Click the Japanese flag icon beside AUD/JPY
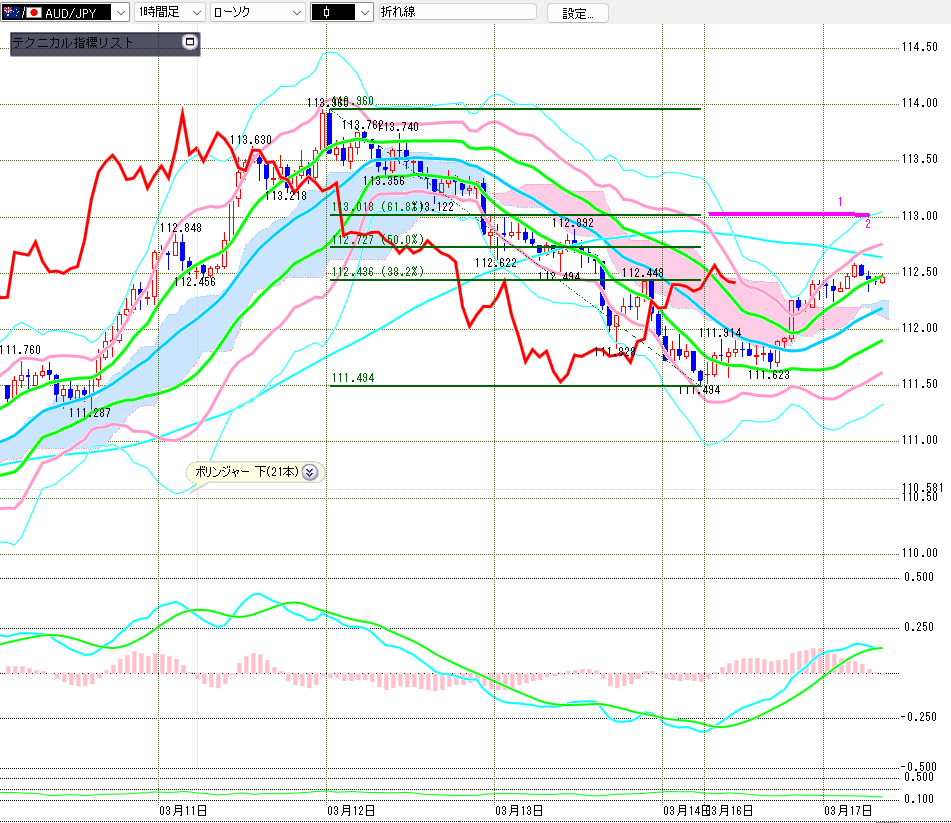951x823 pixels. click(34, 13)
